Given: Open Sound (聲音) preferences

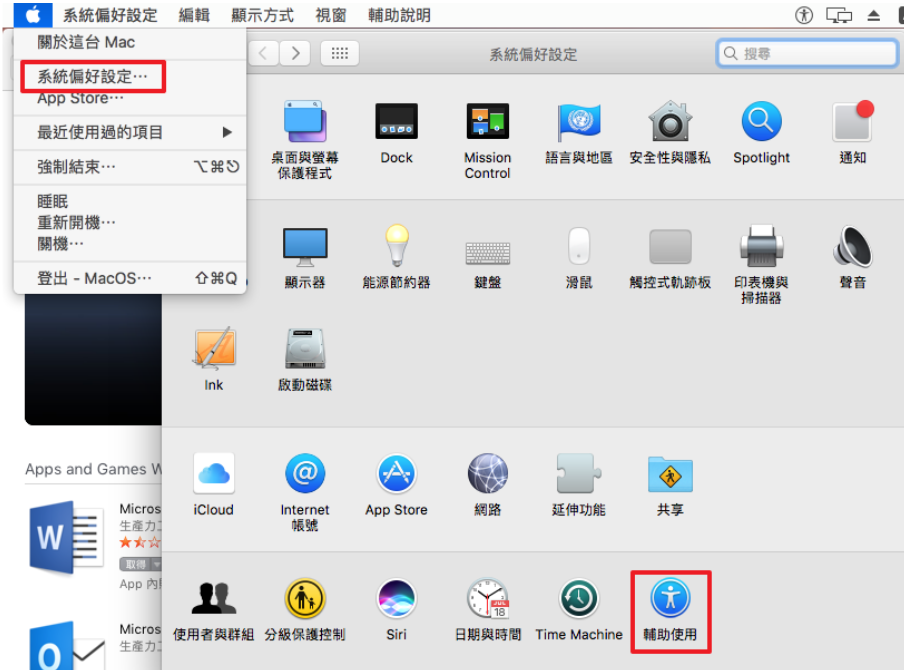Looking at the screenshot, I should coord(853,257).
